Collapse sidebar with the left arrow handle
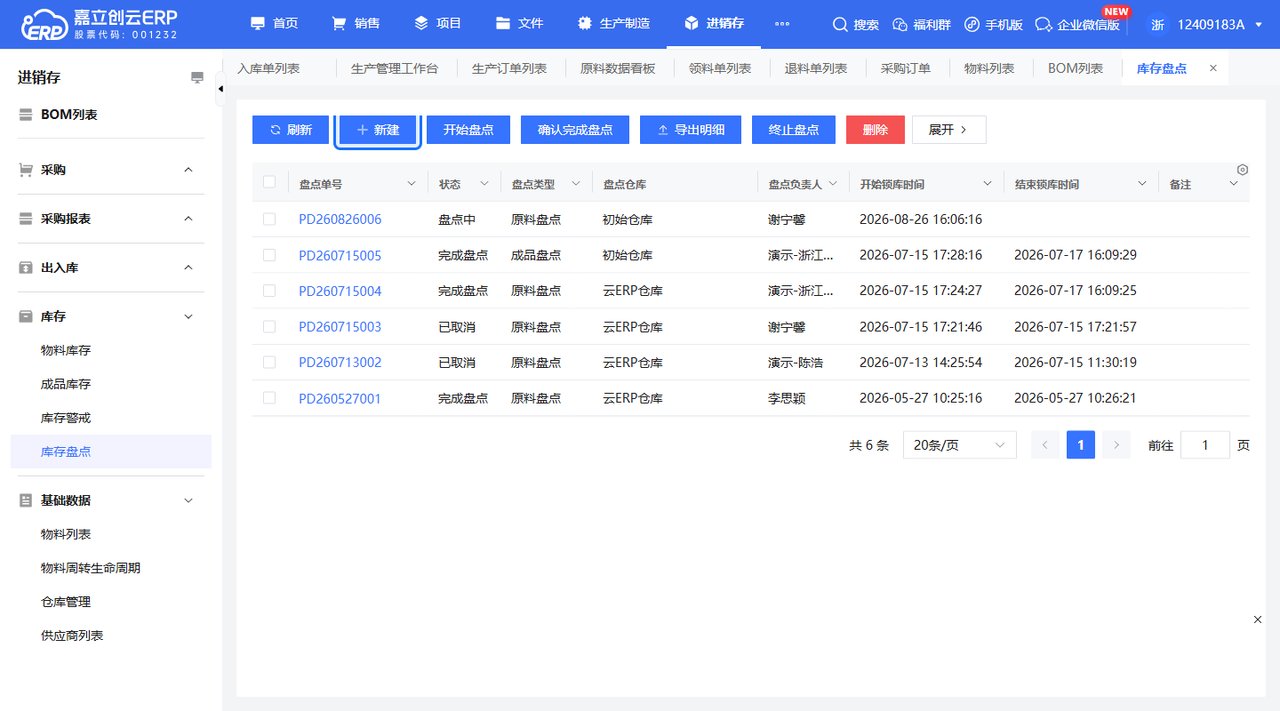The height and width of the screenshot is (711, 1280). (221, 90)
